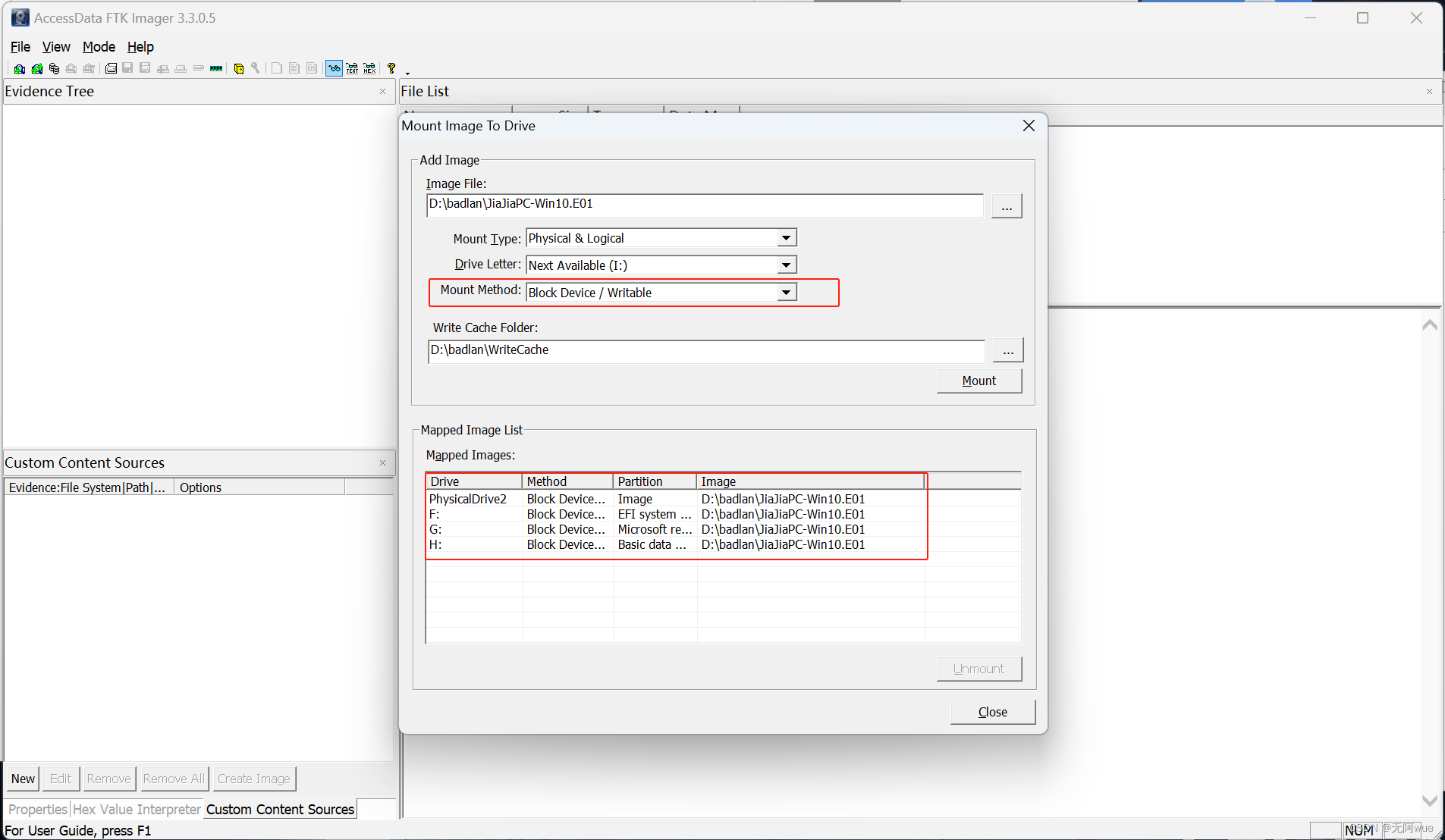Switch to the Properties tab
This screenshot has width=1445, height=840.
click(38, 810)
